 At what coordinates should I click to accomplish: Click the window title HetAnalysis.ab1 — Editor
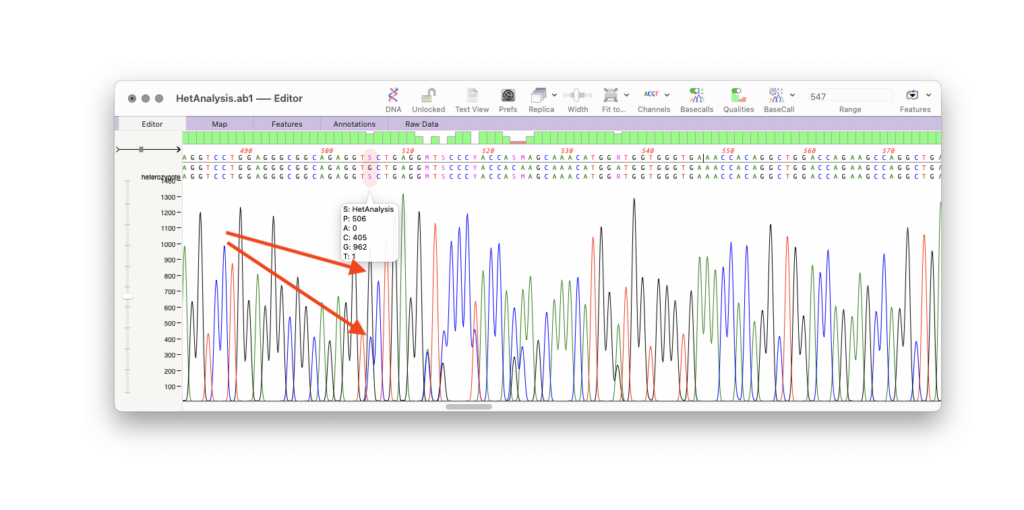[239, 99]
